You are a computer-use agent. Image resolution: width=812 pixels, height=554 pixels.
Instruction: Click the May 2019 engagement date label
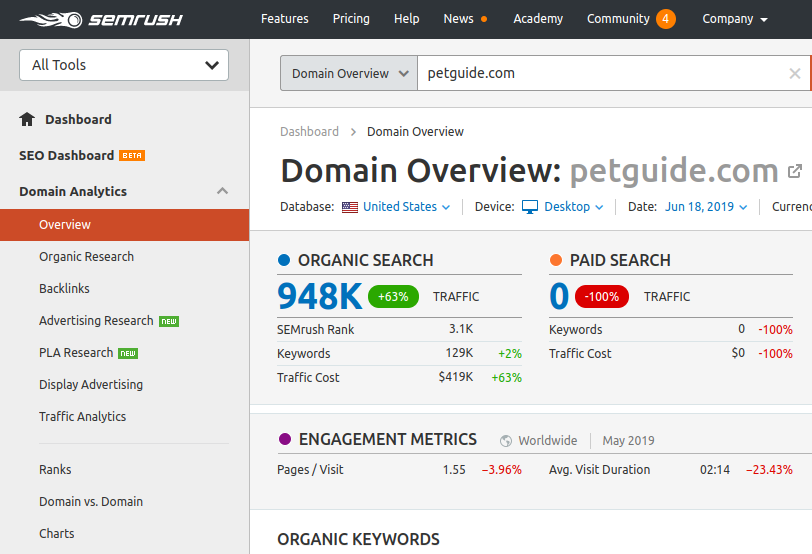pos(628,441)
